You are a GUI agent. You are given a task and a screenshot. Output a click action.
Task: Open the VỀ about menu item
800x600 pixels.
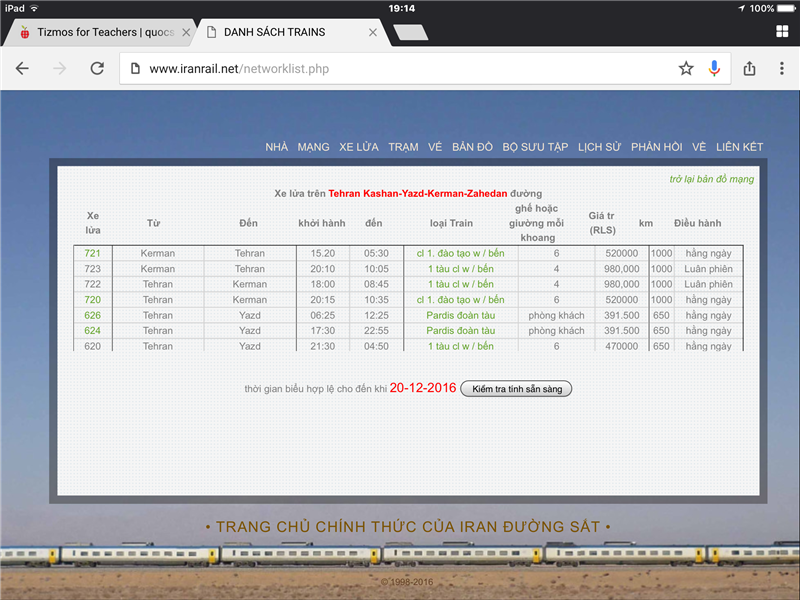(x=699, y=147)
